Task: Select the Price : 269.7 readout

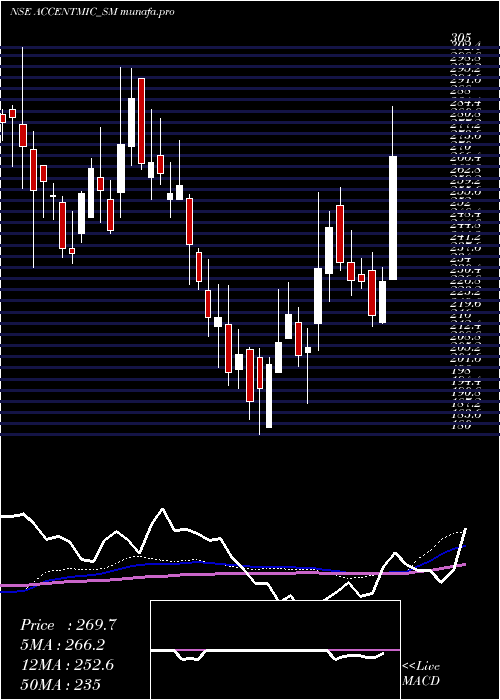Action: [68, 625]
